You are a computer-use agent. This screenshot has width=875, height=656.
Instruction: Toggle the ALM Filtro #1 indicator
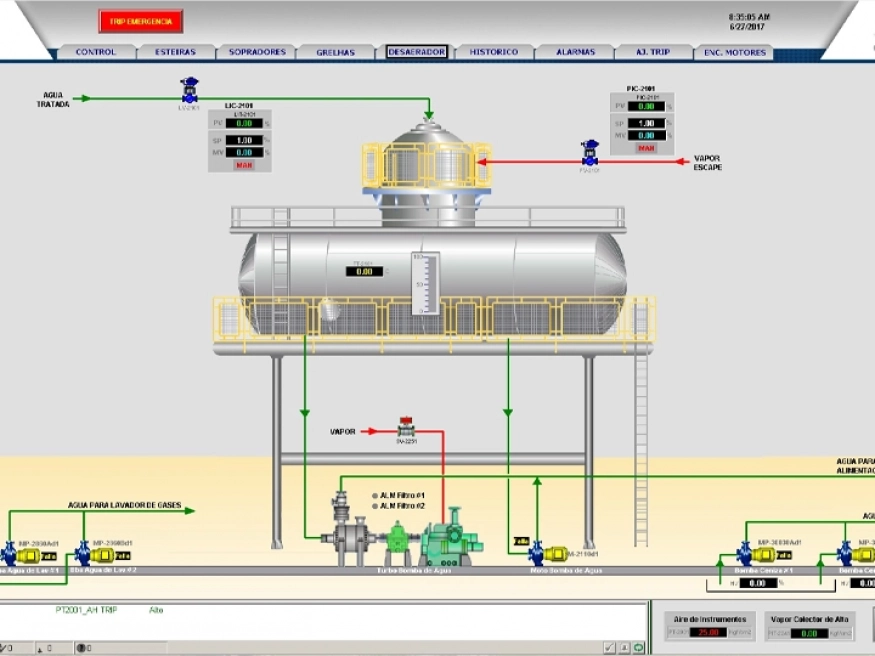[x=375, y=495]
